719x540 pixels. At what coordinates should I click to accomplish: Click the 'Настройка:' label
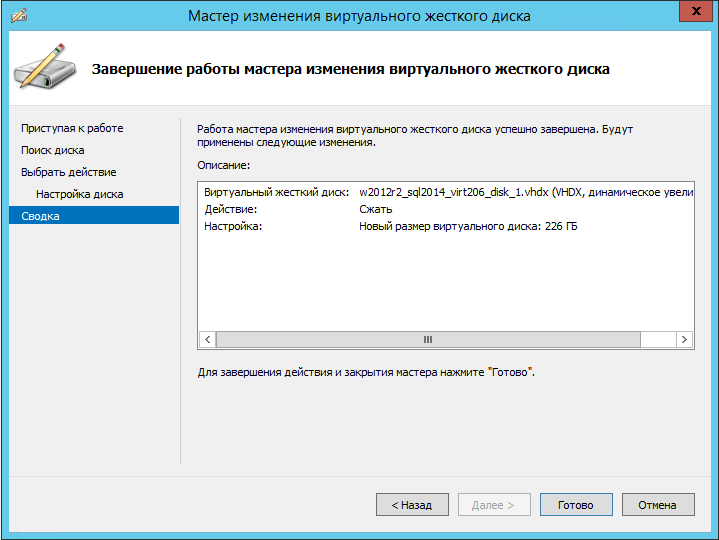coord(233,226)
